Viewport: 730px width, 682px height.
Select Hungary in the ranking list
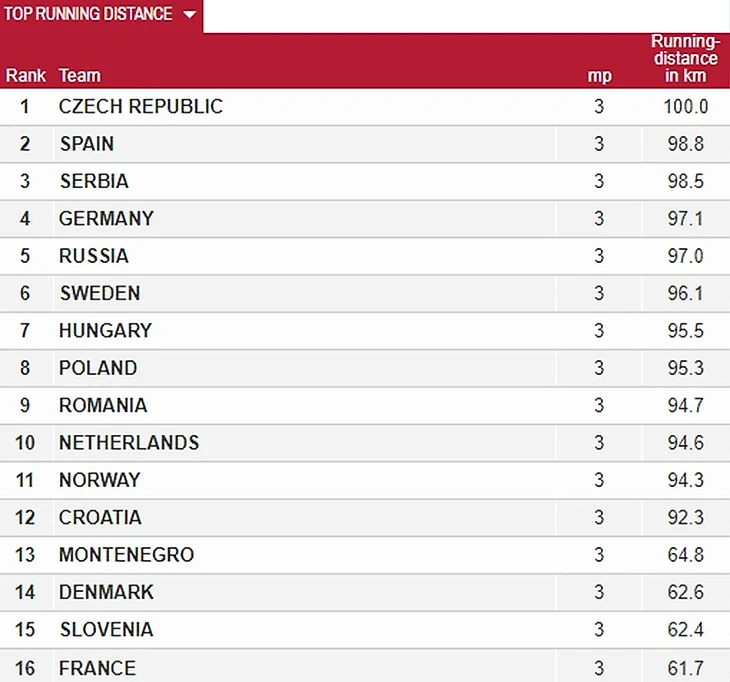(105, 330)
